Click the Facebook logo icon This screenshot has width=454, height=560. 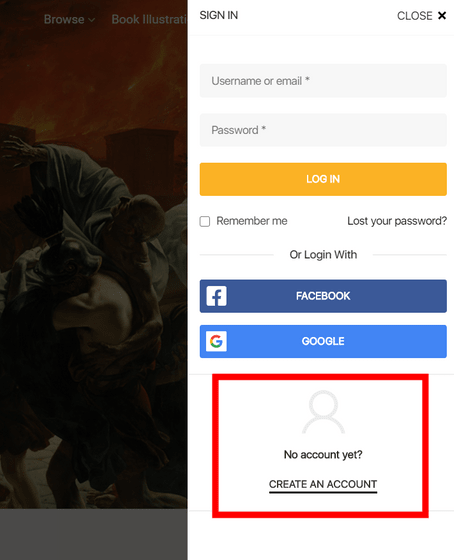(216, 296)
